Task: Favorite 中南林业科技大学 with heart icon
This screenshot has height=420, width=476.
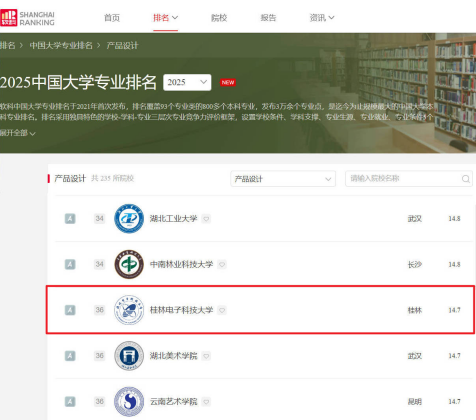Action: click(x=222, y=265)
